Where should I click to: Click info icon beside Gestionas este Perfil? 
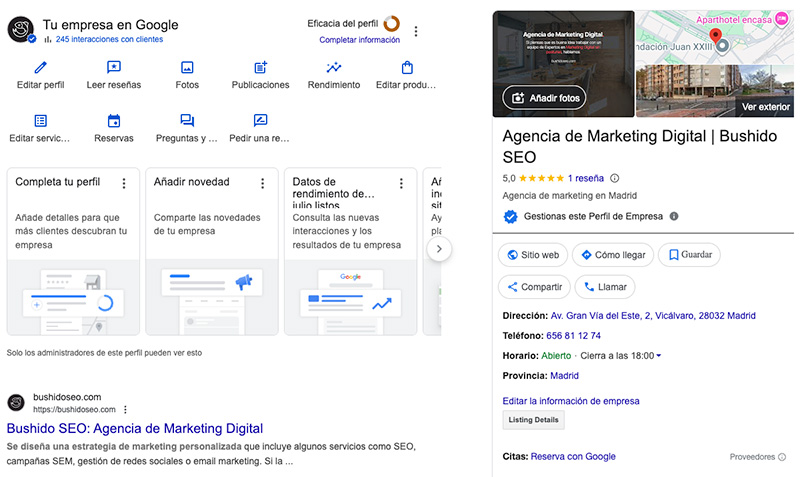coord(674,216)
